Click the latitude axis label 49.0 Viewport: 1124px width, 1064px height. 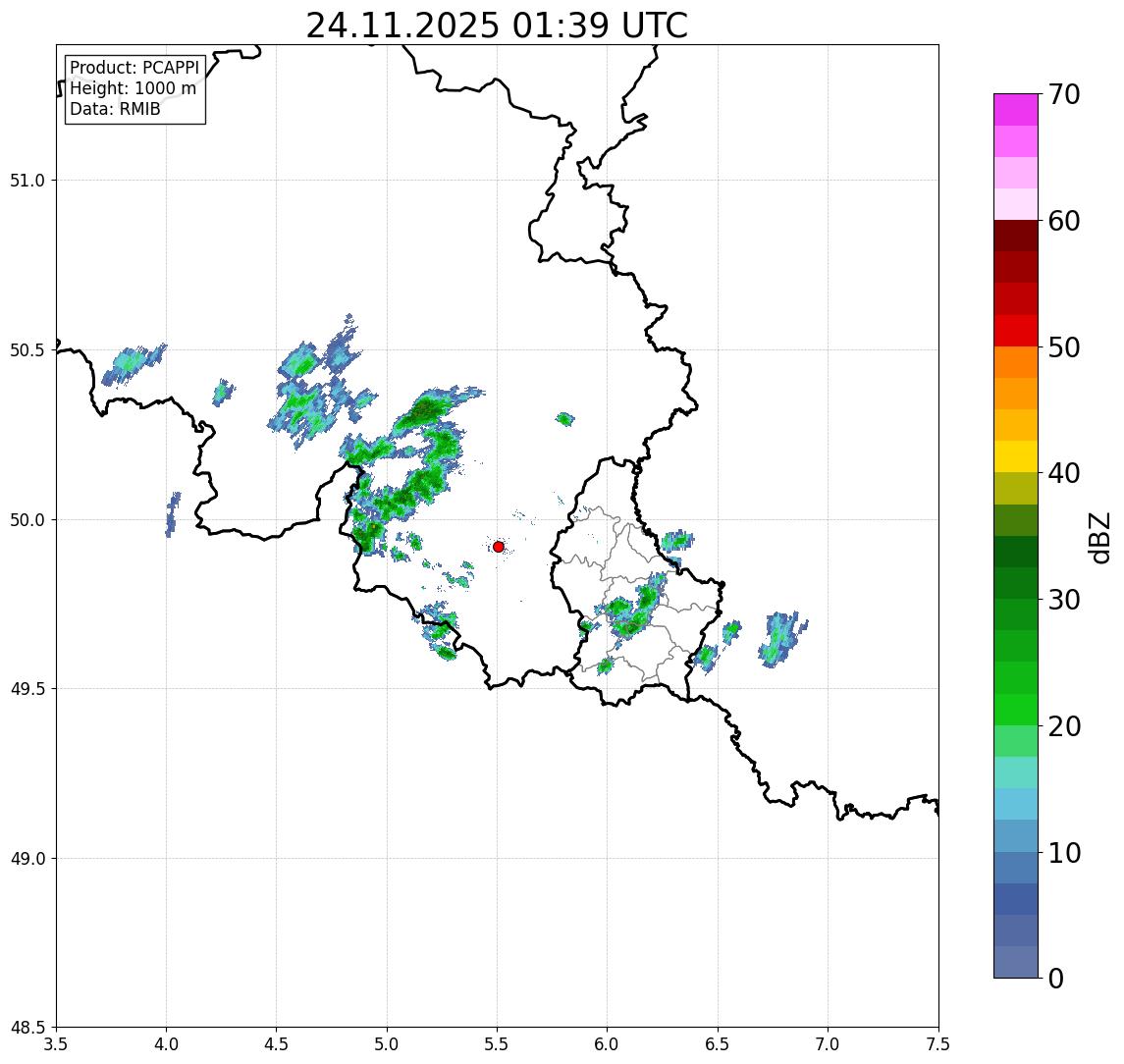click(27, 858)
